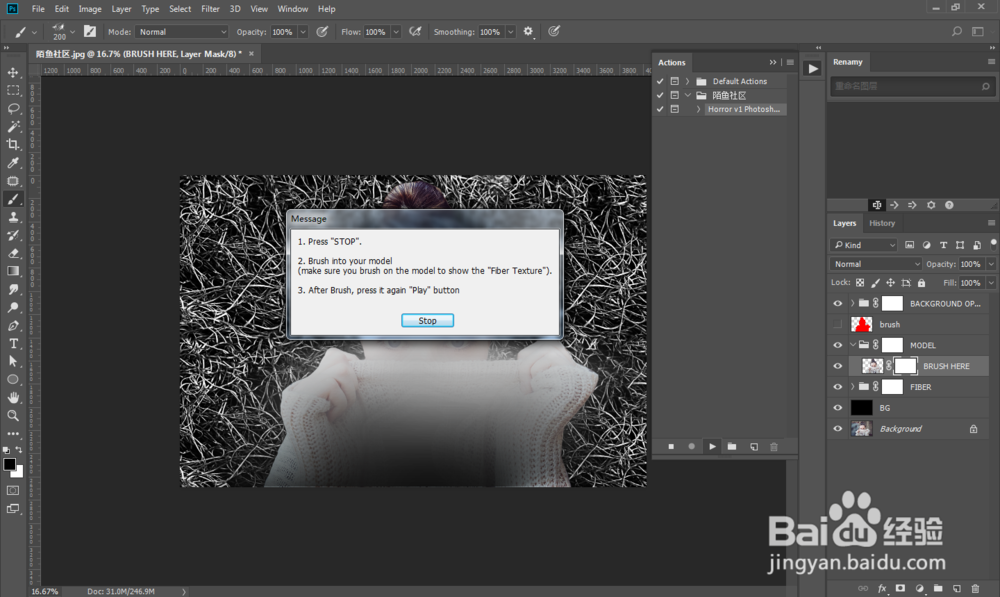The image size is (1000, 597).
Task: Toggle Quick Mask mode icon
Action: (13, 490)
